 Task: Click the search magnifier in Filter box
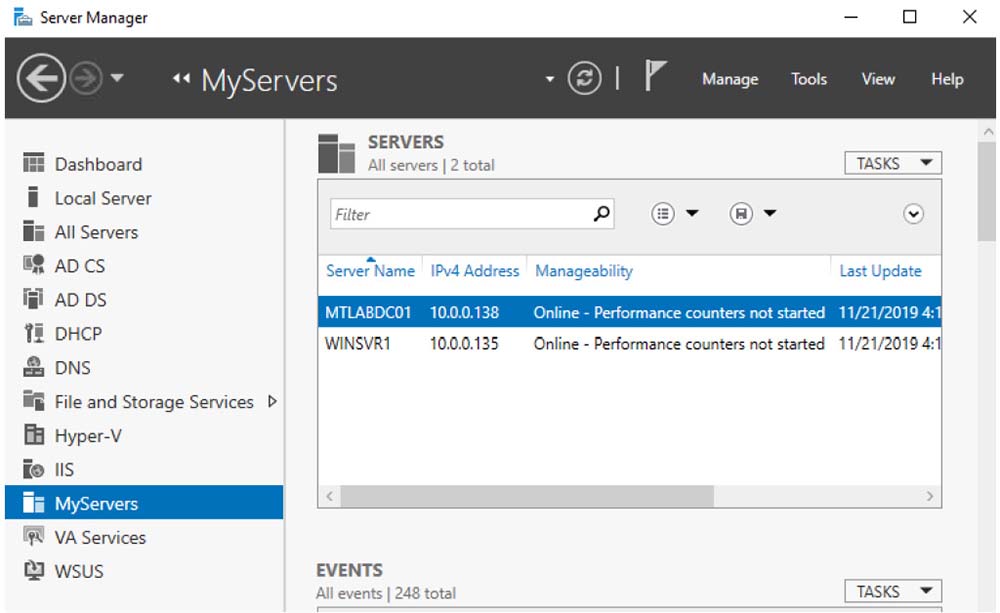601,213
